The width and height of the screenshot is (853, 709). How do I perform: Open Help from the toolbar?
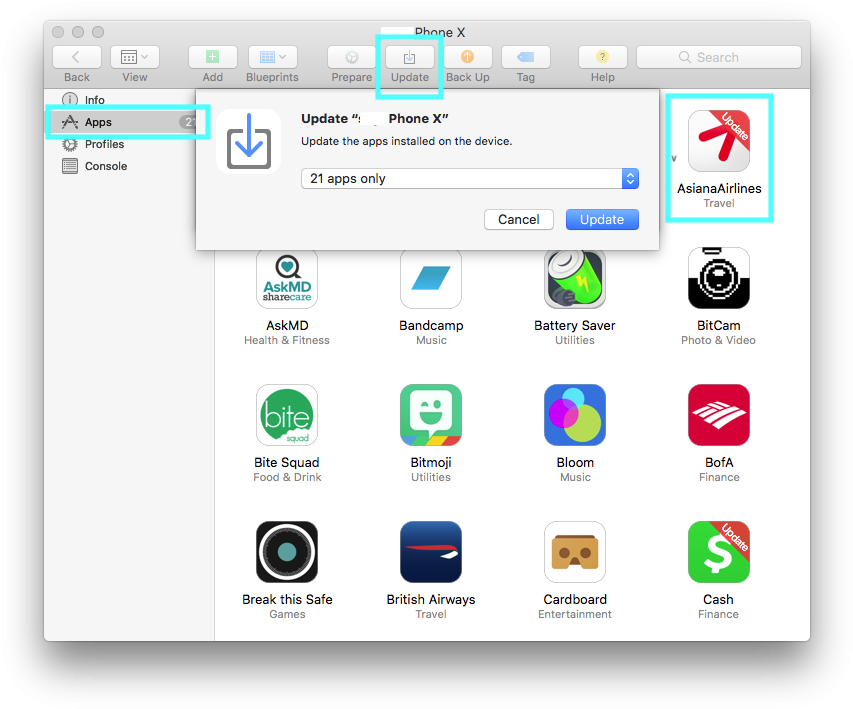[602, 57]
